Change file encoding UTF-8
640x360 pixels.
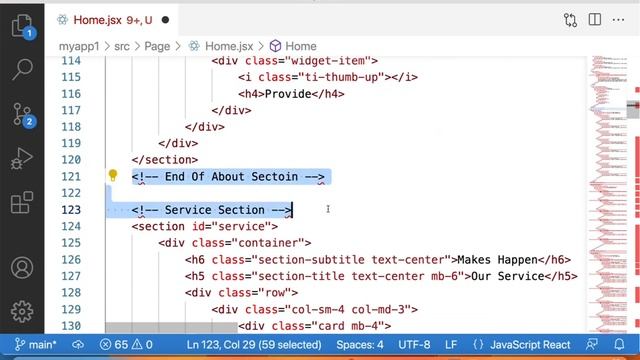point(414,345)
